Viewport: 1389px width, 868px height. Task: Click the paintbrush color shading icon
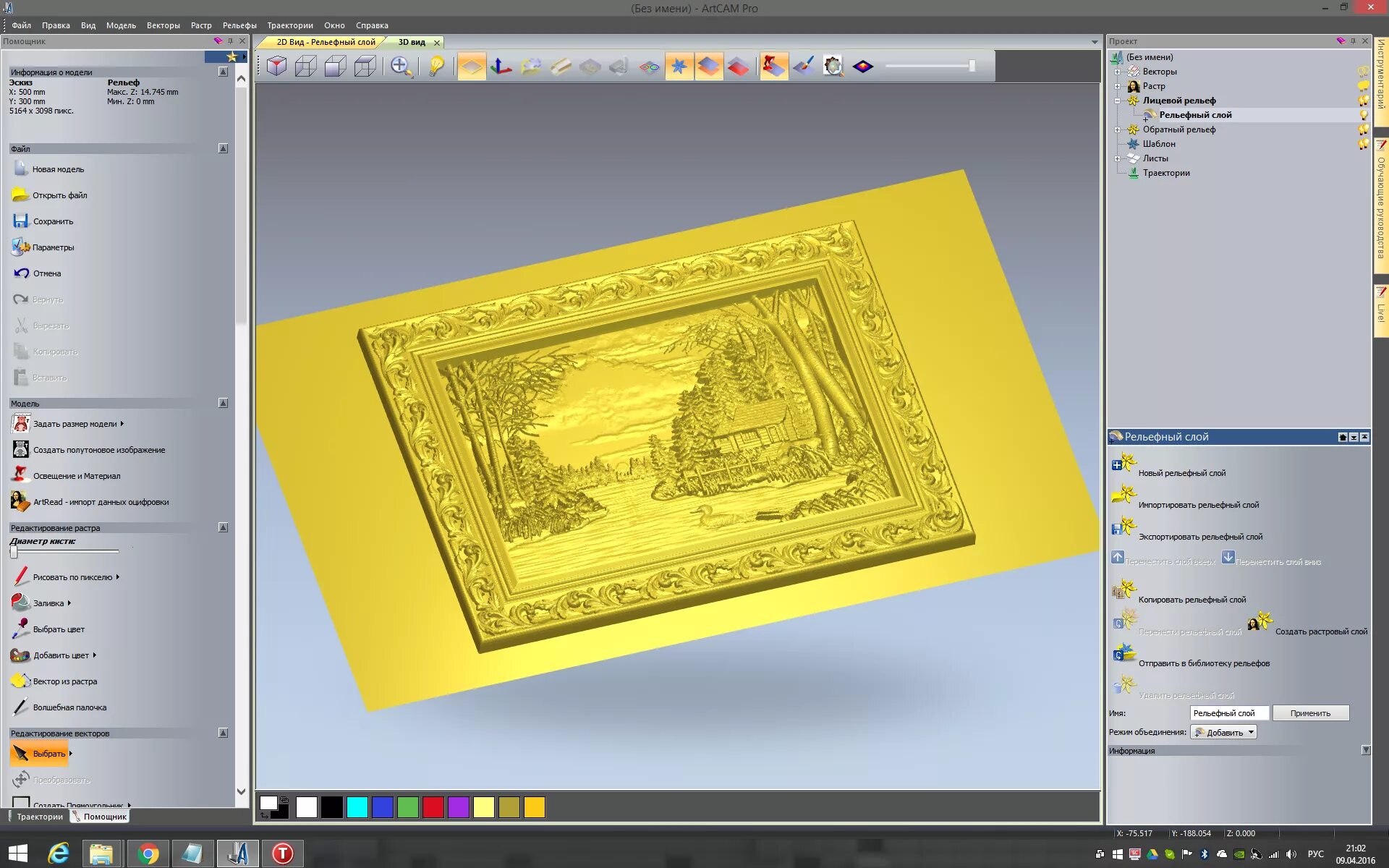(x=804, y=67)
